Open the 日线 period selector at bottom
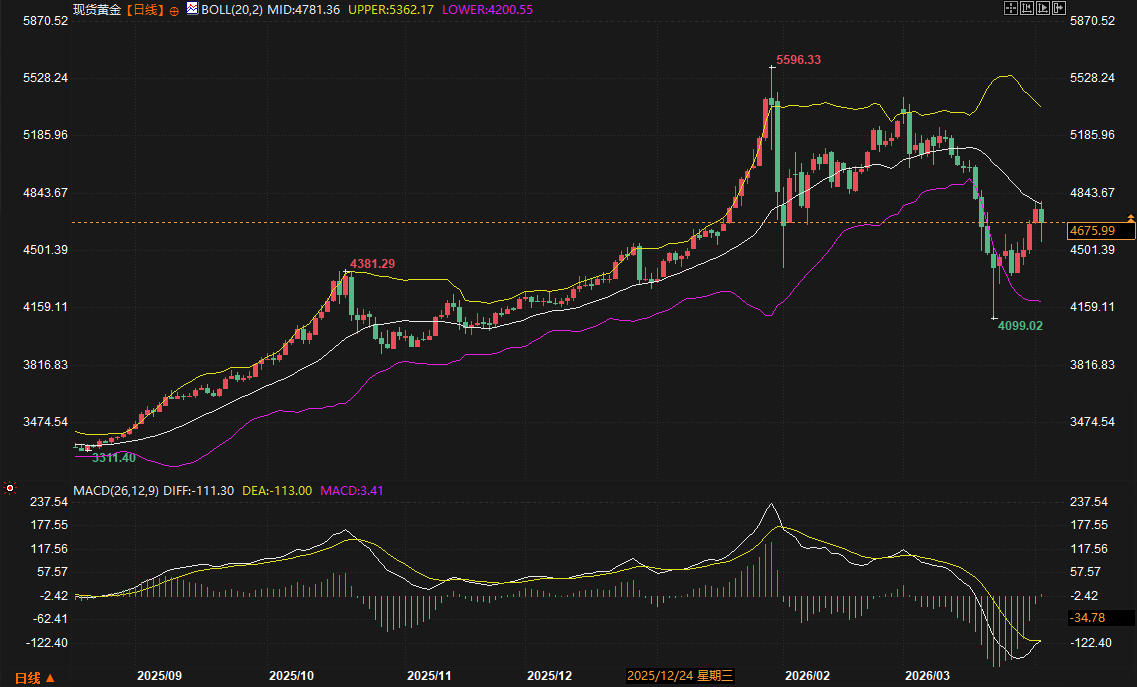The width and height of the screenshot is (1137, 687). 35,678
